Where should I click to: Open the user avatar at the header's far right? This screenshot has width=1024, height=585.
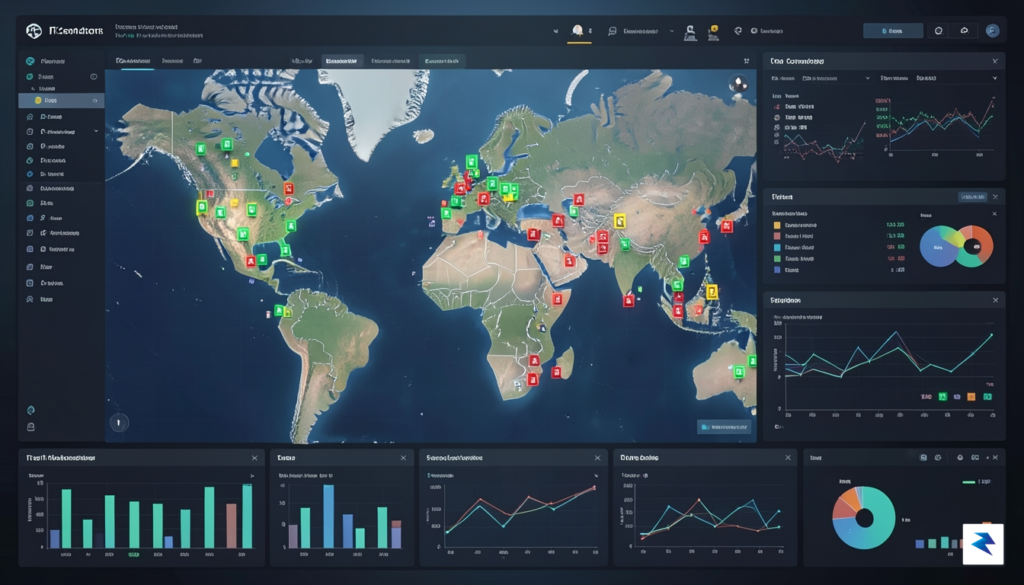point(992,31)
